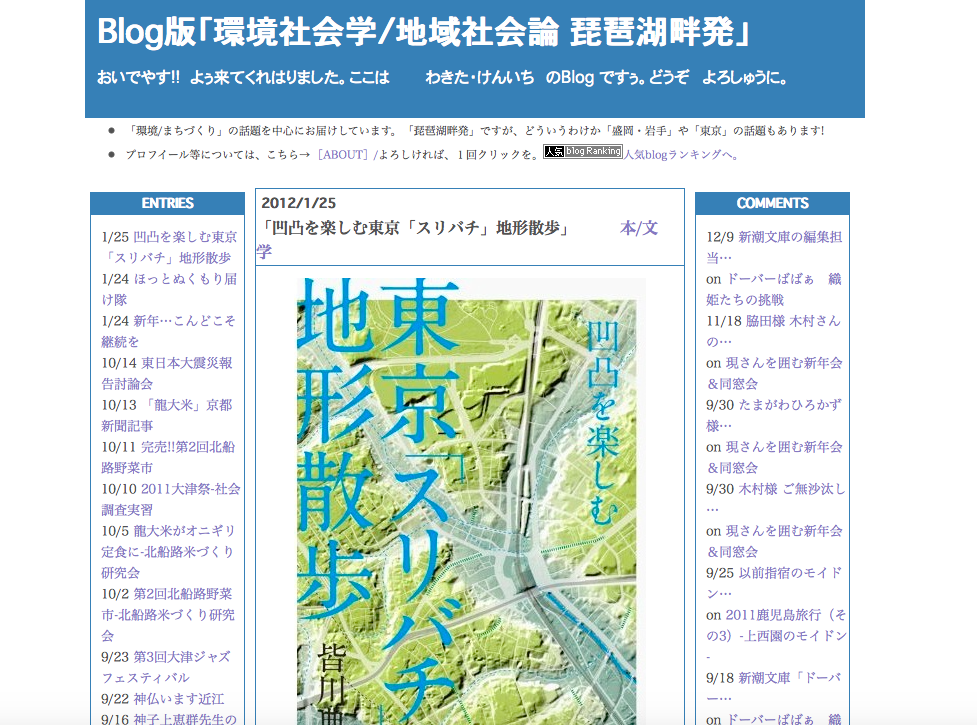Open comment 11/18 脇田様 木村さんの…
This screenshot has width=977, height=725.
773,331
